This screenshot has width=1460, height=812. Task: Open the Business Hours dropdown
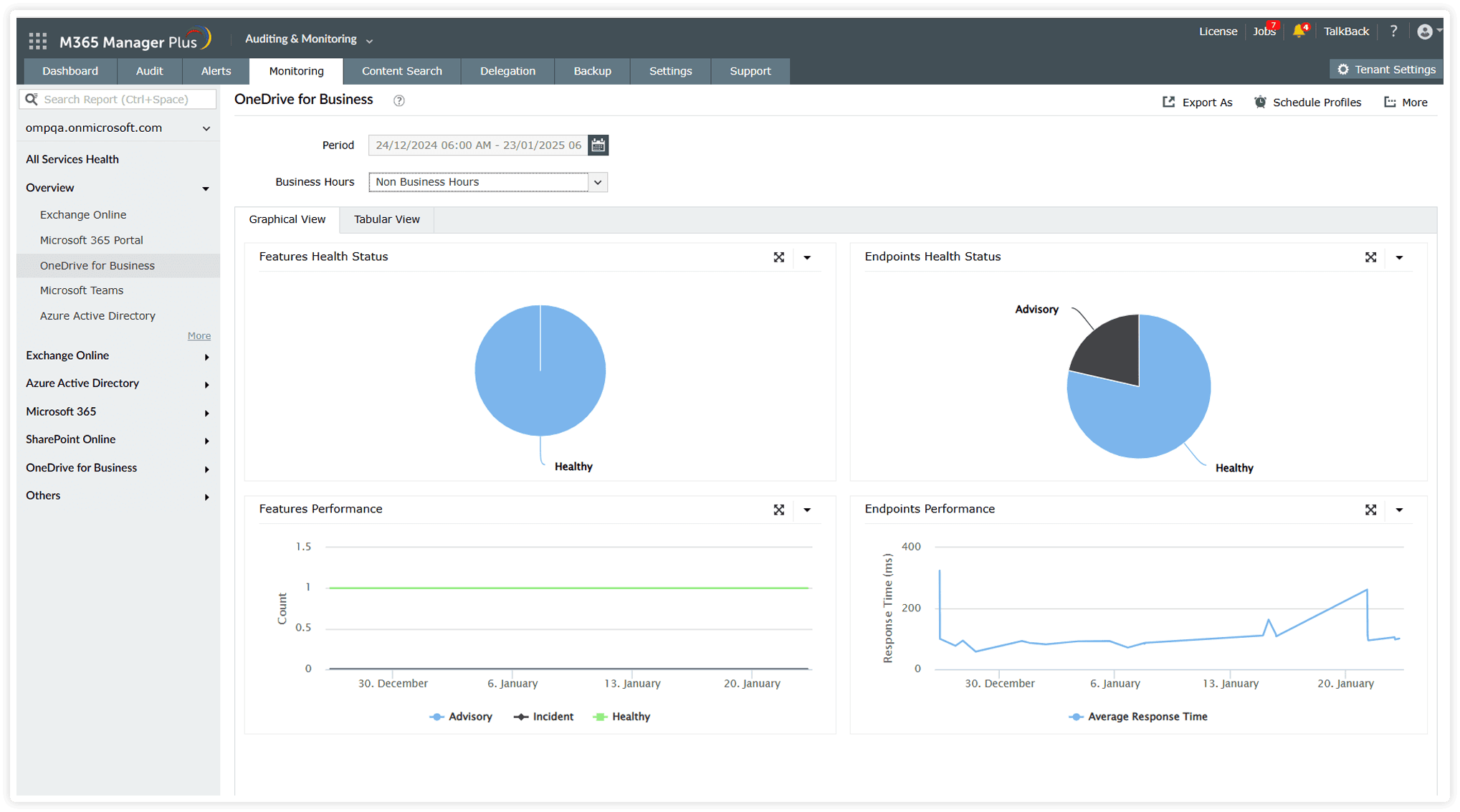pyautogui.click(x=597, y=182)
